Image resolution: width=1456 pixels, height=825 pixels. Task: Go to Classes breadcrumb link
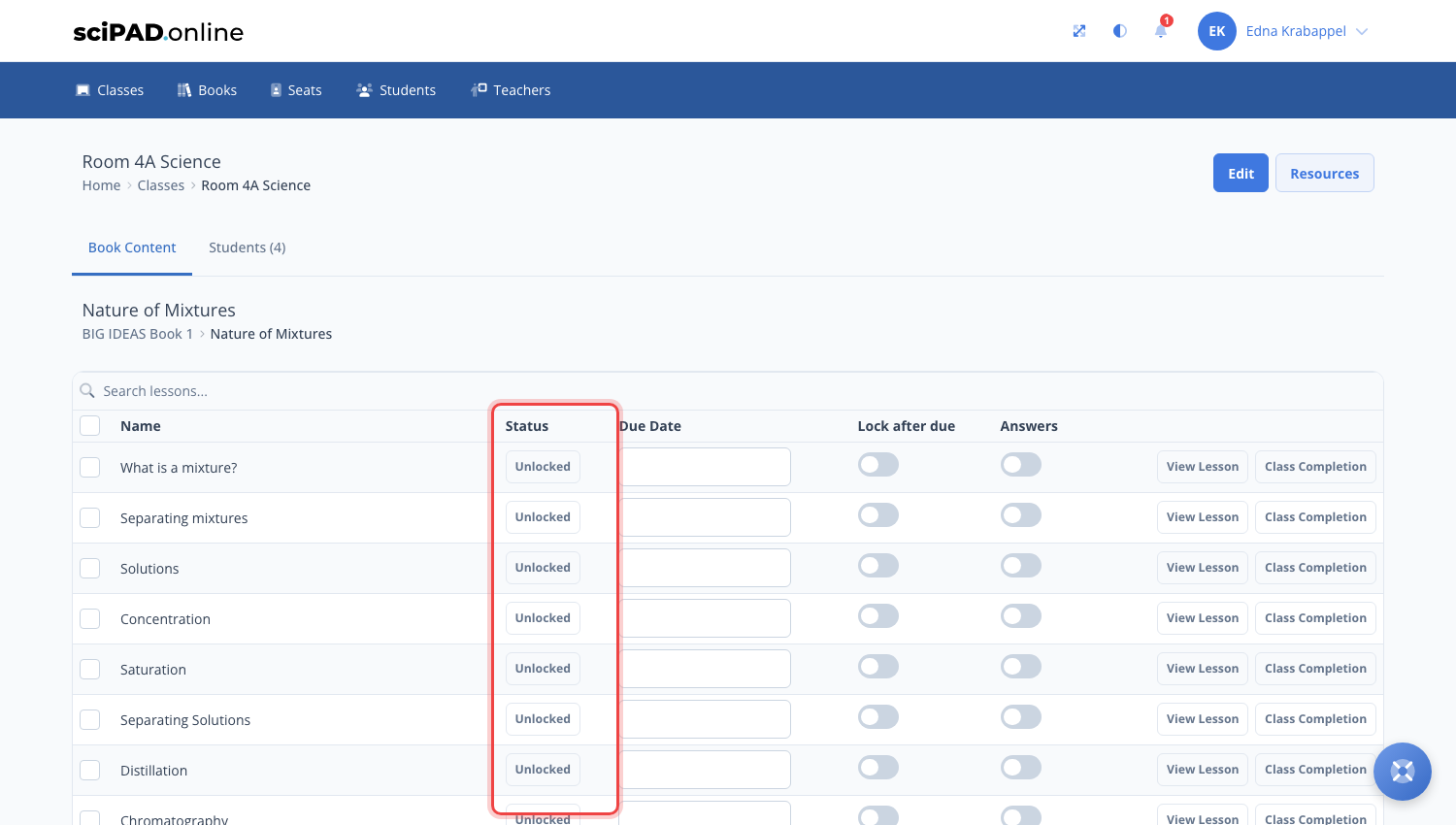tap(161, 185)
